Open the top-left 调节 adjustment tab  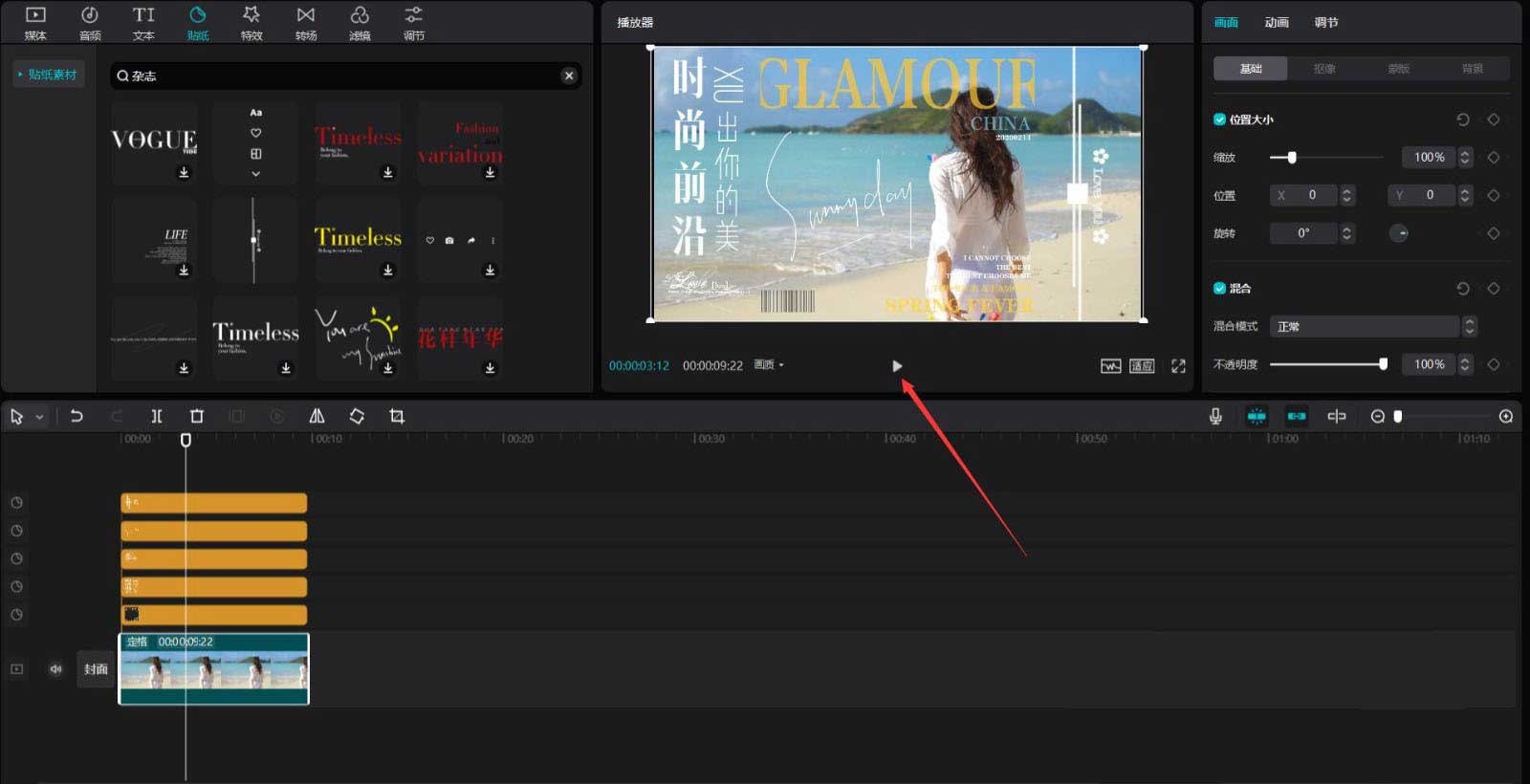[413, 23]
